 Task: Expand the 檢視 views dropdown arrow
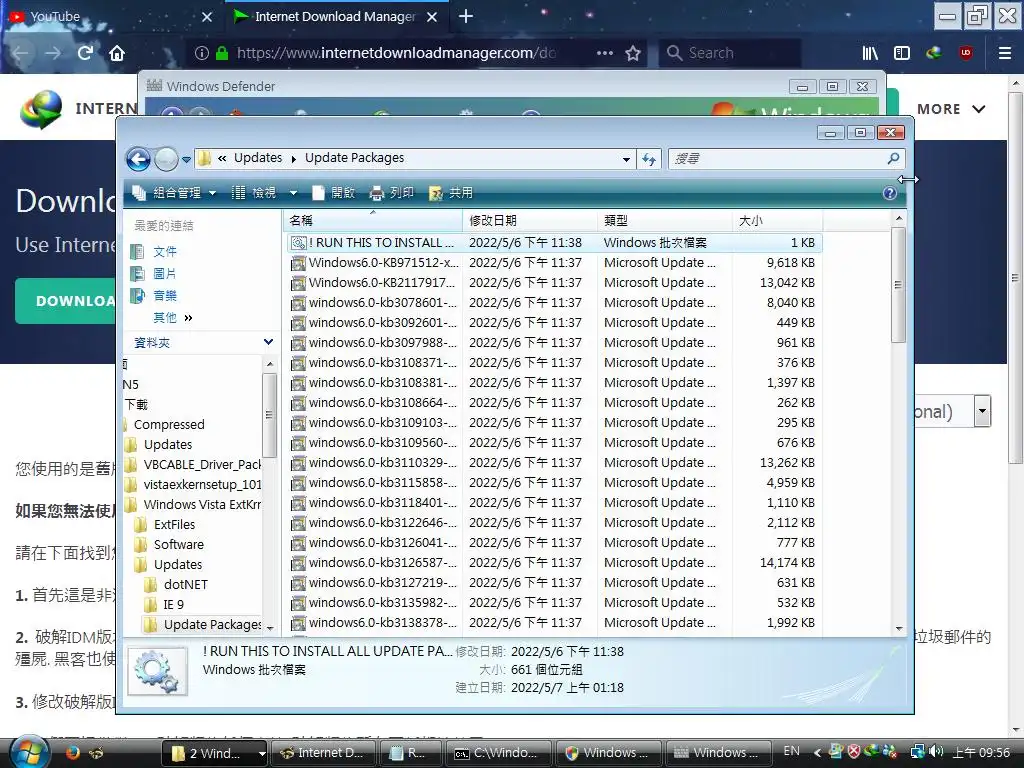pyautogui.click(x=293, y=193)
